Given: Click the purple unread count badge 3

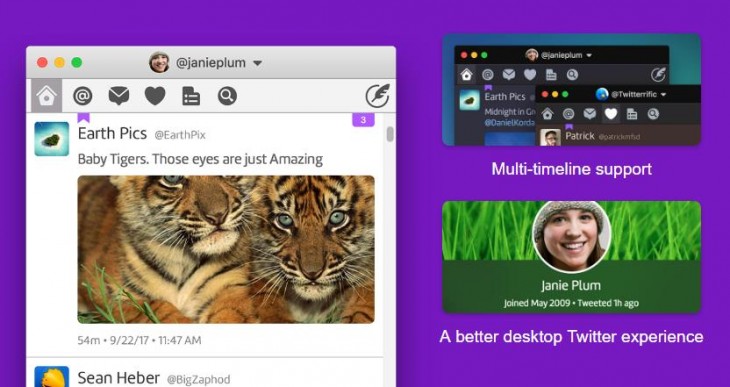Looking at the screenshot, I should [363, 120].
